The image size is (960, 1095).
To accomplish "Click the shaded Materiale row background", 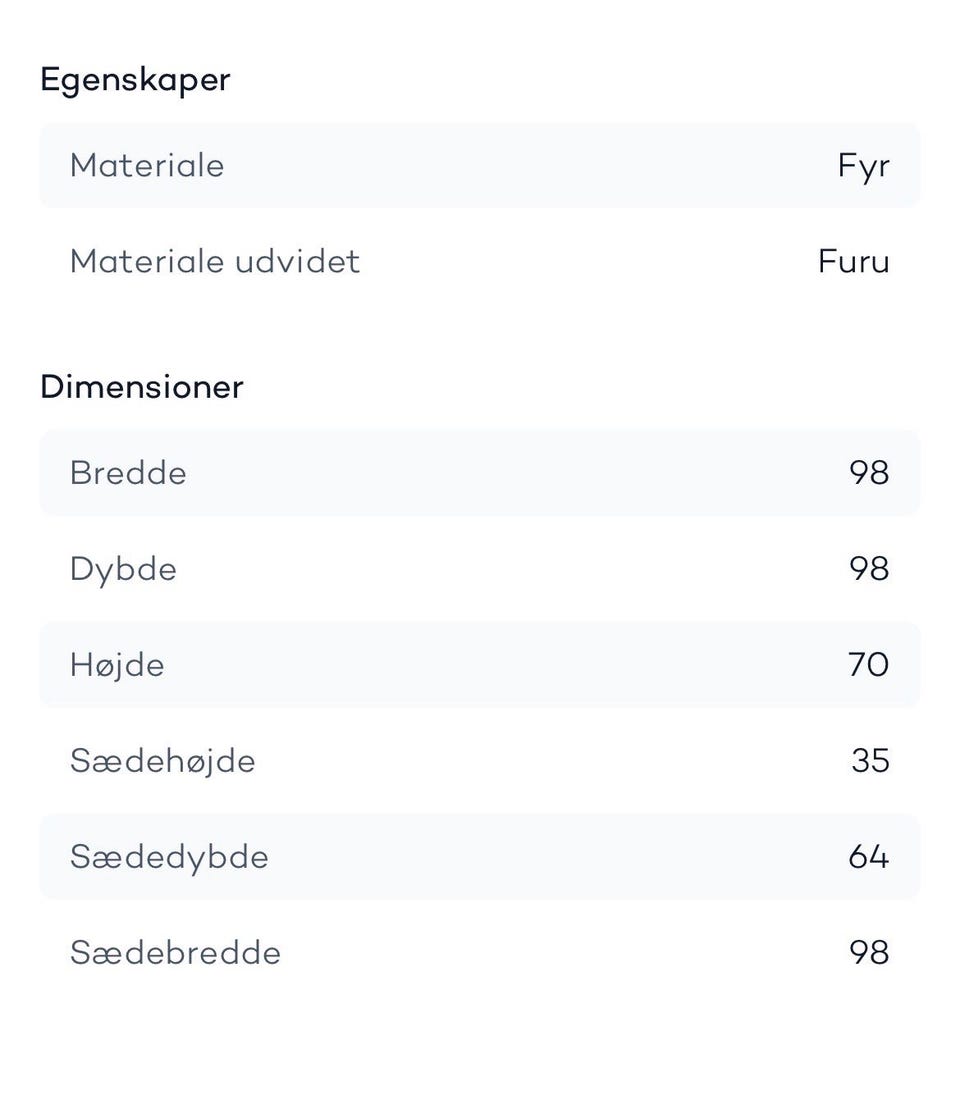I will click(480, 166).
